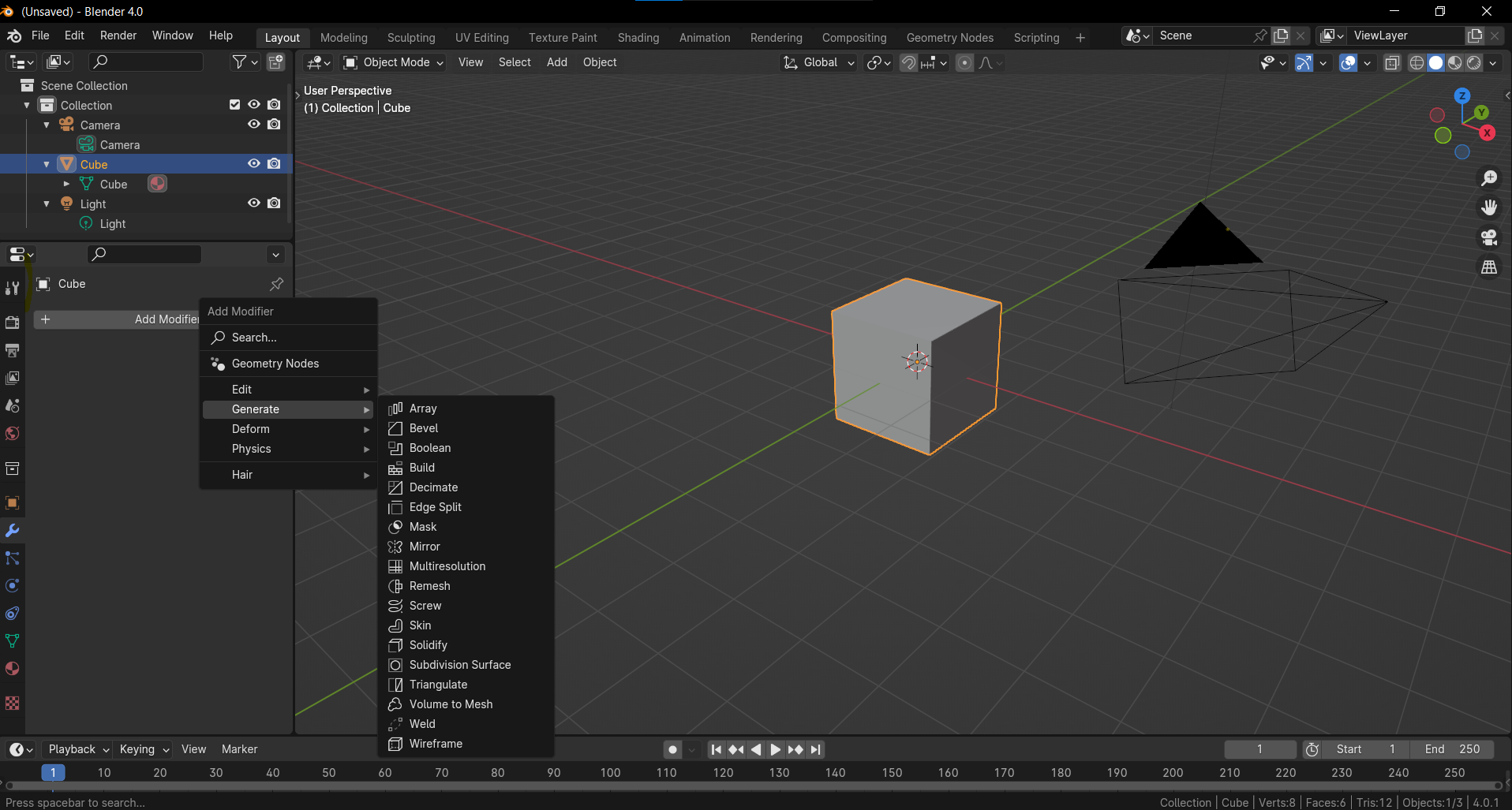This screenshot has height=810, width=1512.
Task: Click the outliner search field
Action: pos(145,62)
